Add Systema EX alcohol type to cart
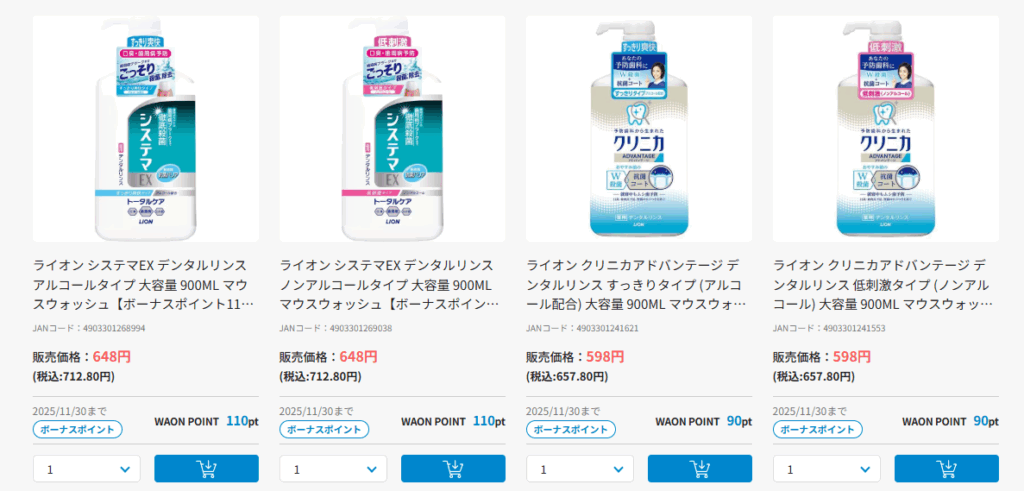The height and width of the screenshot is (491, 1024). click(x=206, y=469)
